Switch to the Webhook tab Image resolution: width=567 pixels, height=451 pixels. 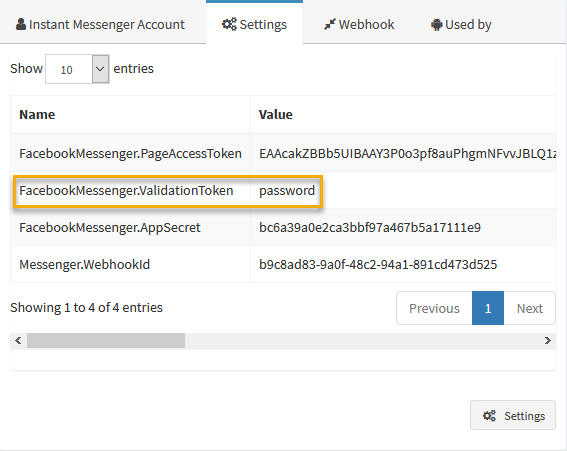359,25
